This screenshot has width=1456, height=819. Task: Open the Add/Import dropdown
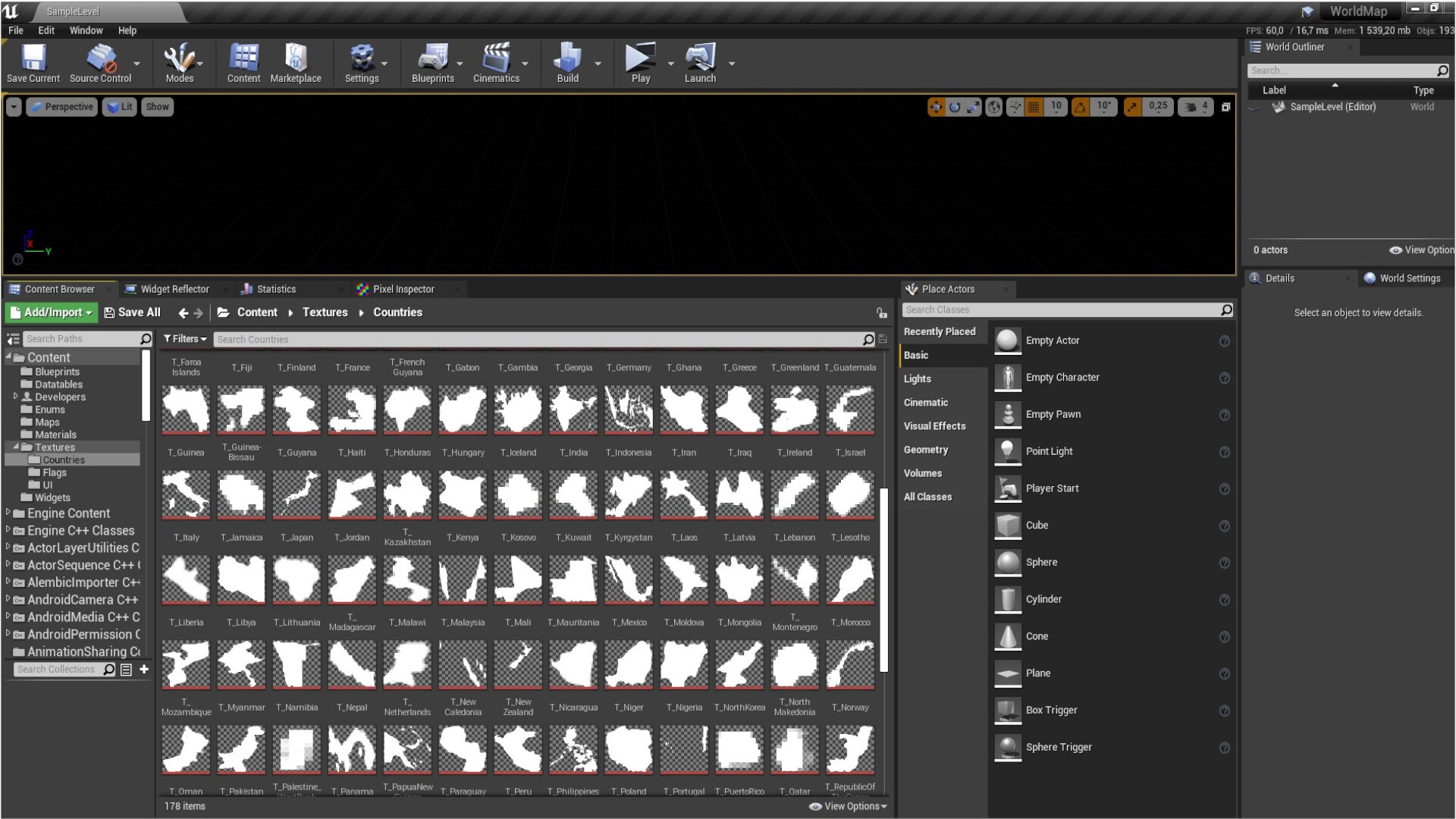[x=51, y=312]
